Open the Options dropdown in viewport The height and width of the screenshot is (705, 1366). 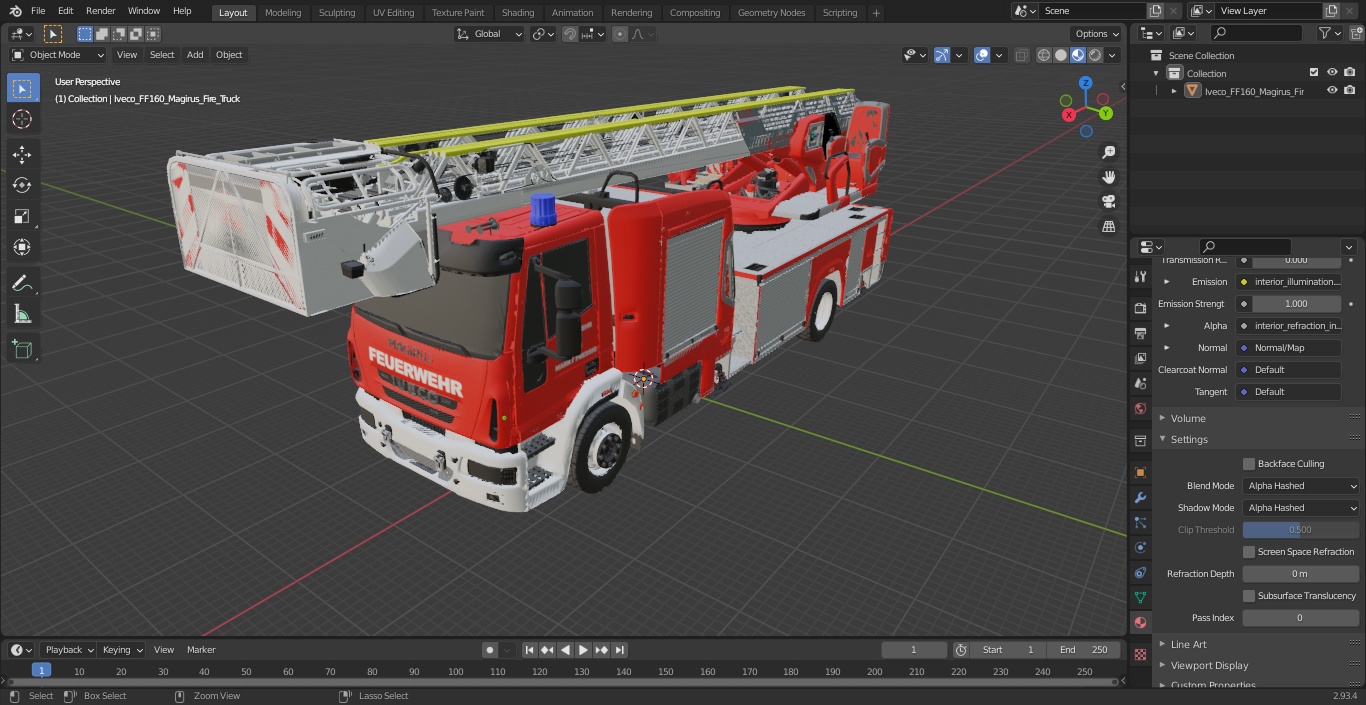[1097, 34]
